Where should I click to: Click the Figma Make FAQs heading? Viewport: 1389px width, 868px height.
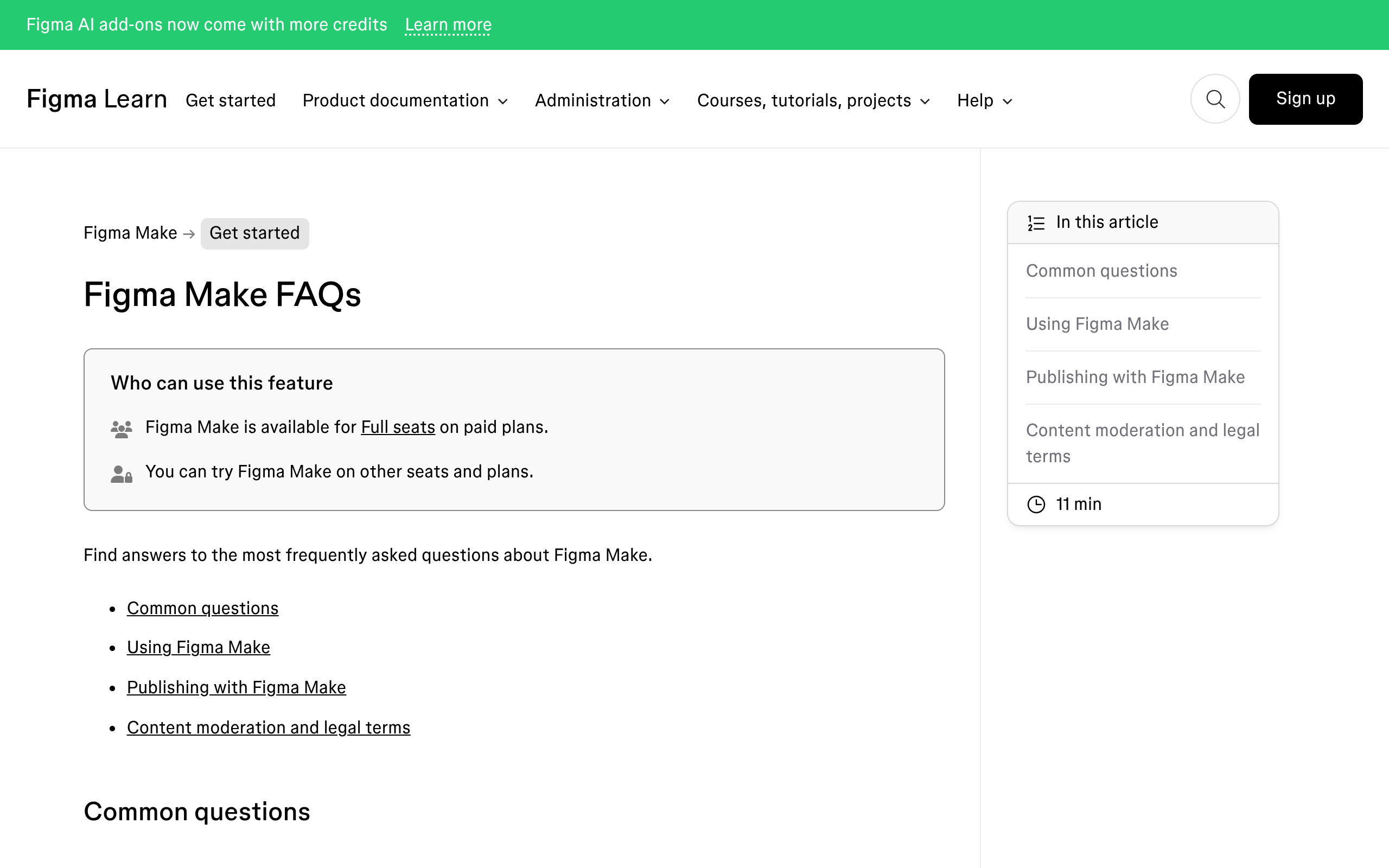(222, 295)
